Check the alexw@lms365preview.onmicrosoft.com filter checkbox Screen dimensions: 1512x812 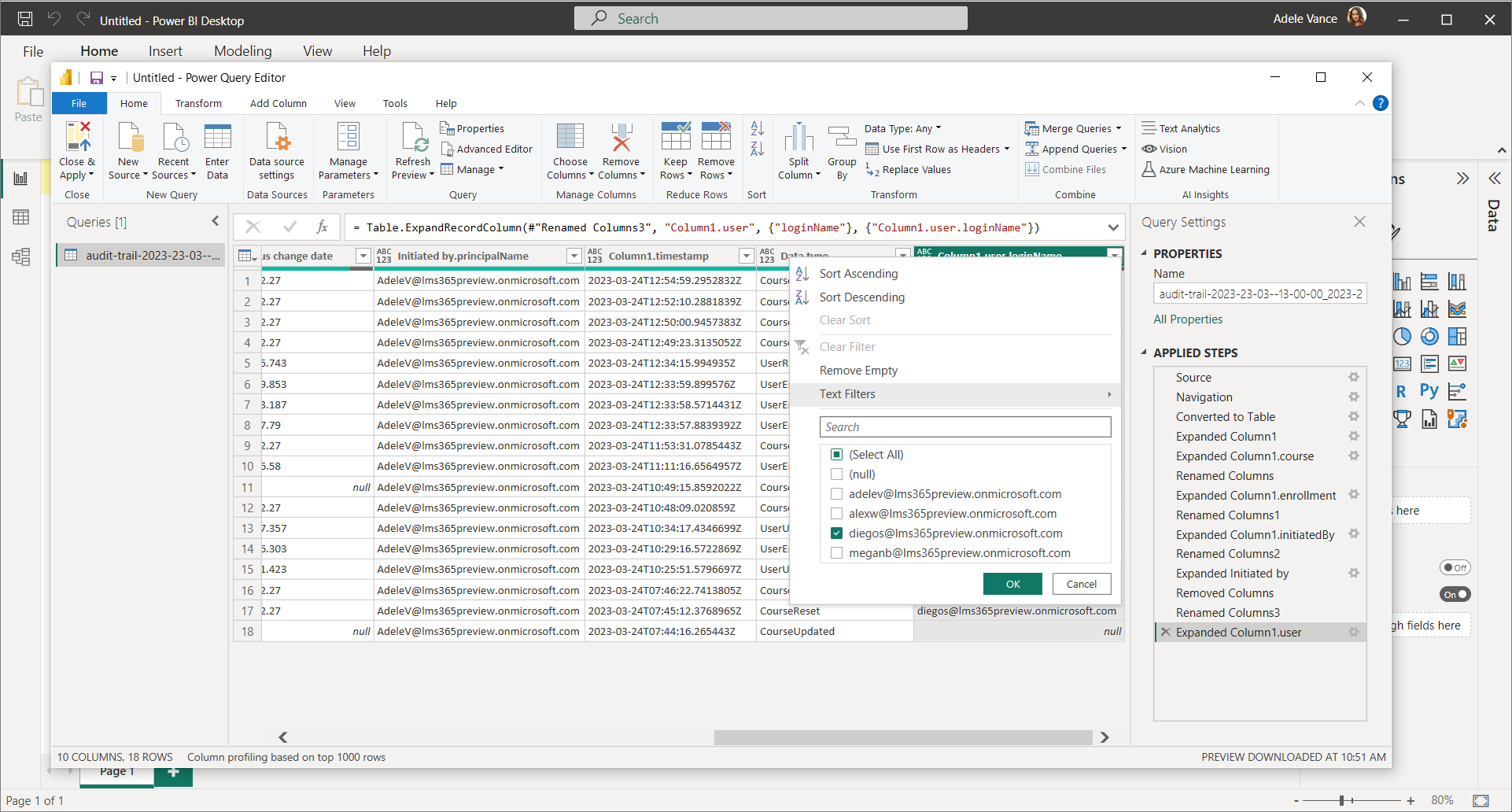click(837, 514)
